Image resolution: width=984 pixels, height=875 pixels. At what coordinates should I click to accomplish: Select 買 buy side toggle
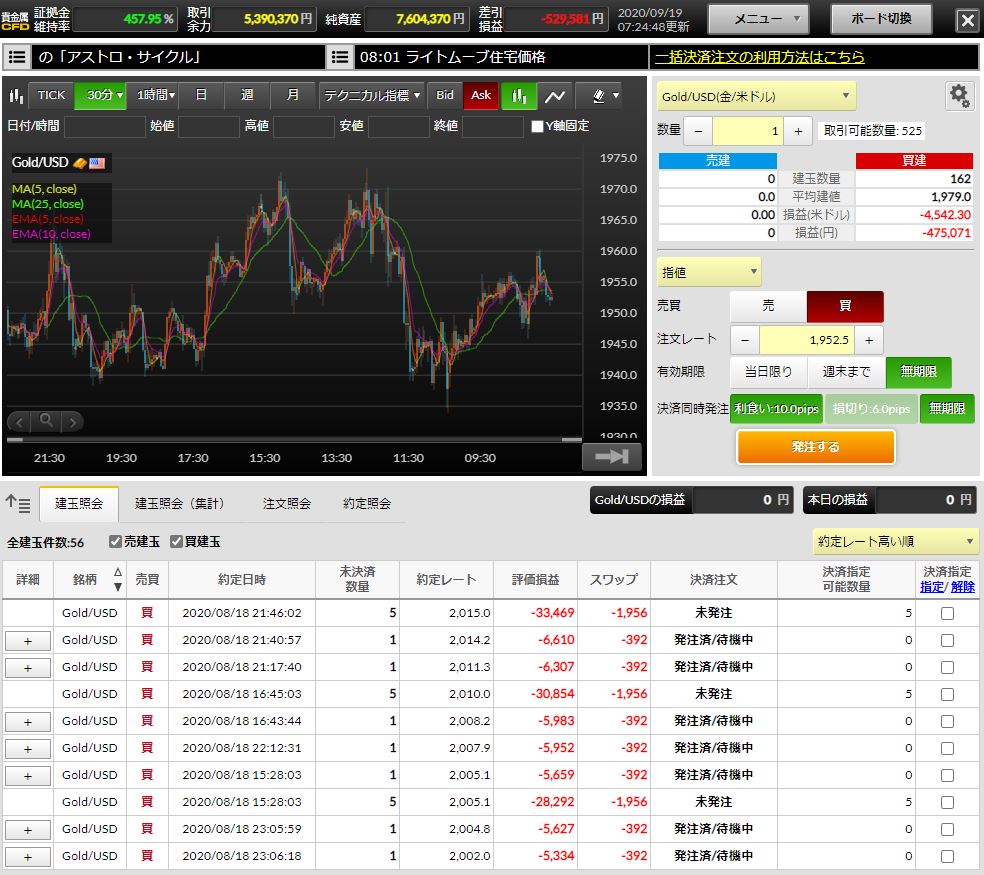click(845, 306)
